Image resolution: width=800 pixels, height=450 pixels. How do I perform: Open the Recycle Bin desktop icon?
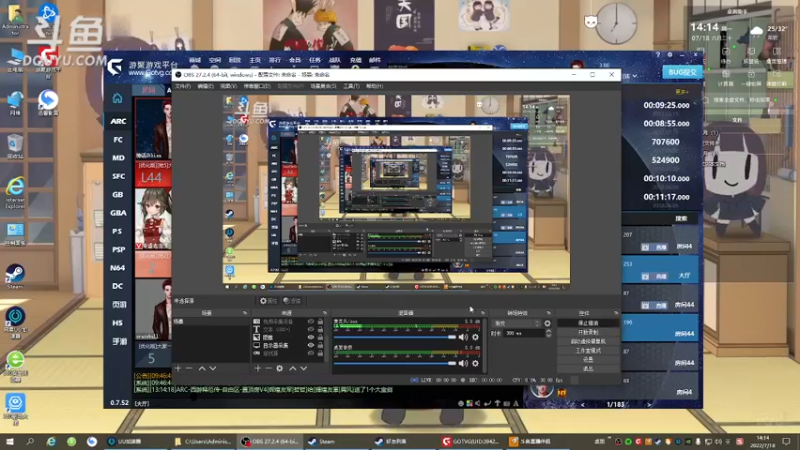point(15,146)
